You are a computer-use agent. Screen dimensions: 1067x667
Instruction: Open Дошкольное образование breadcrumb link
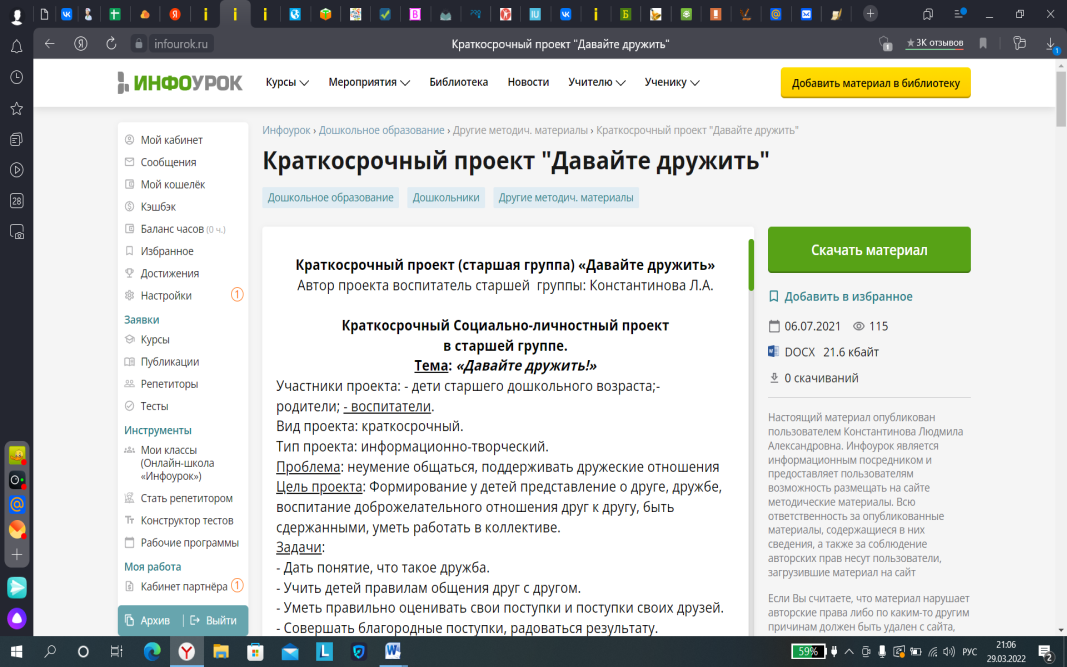tap(381, 130)
